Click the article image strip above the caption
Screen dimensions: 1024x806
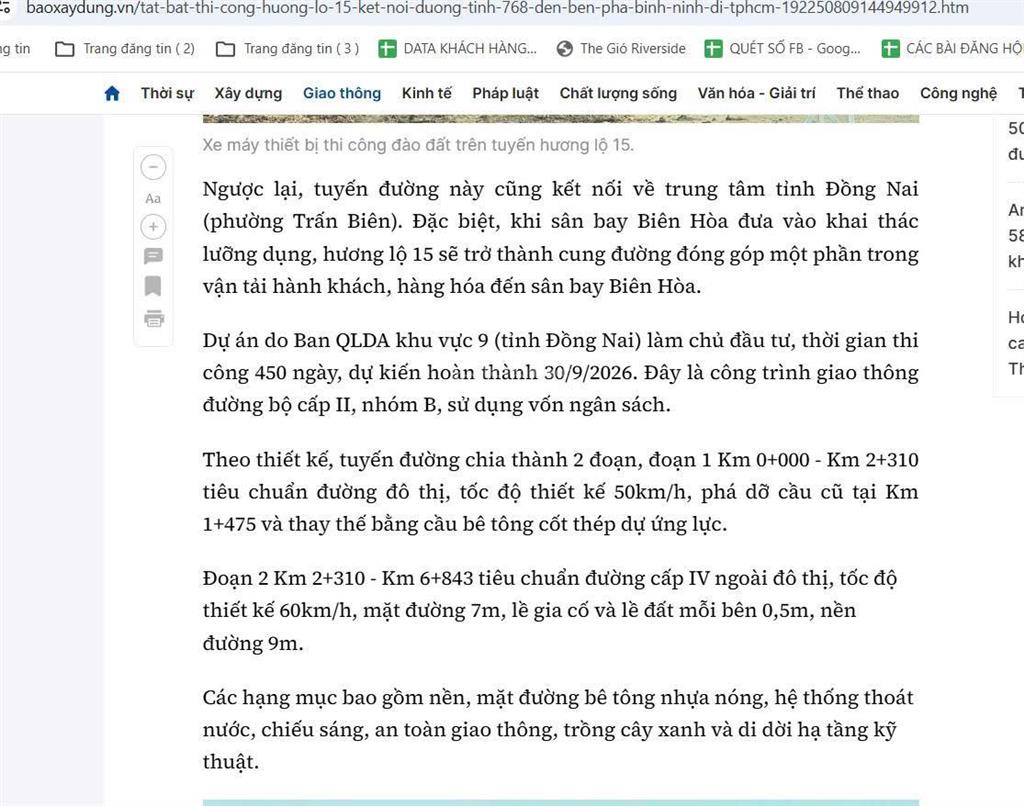pyautogui.click(x=560, y=119)
